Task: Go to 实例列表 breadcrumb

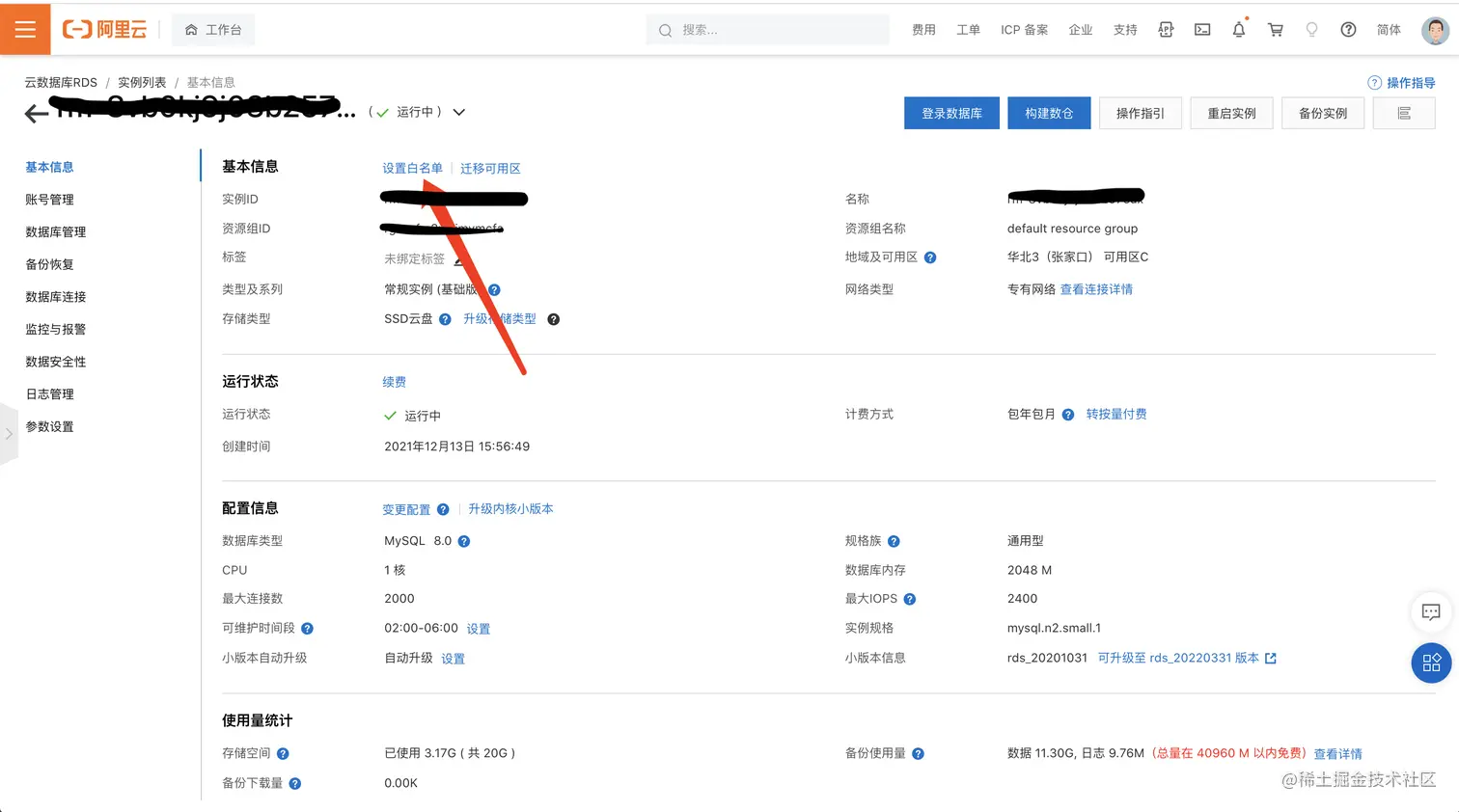Action: [x=142, y=82]
